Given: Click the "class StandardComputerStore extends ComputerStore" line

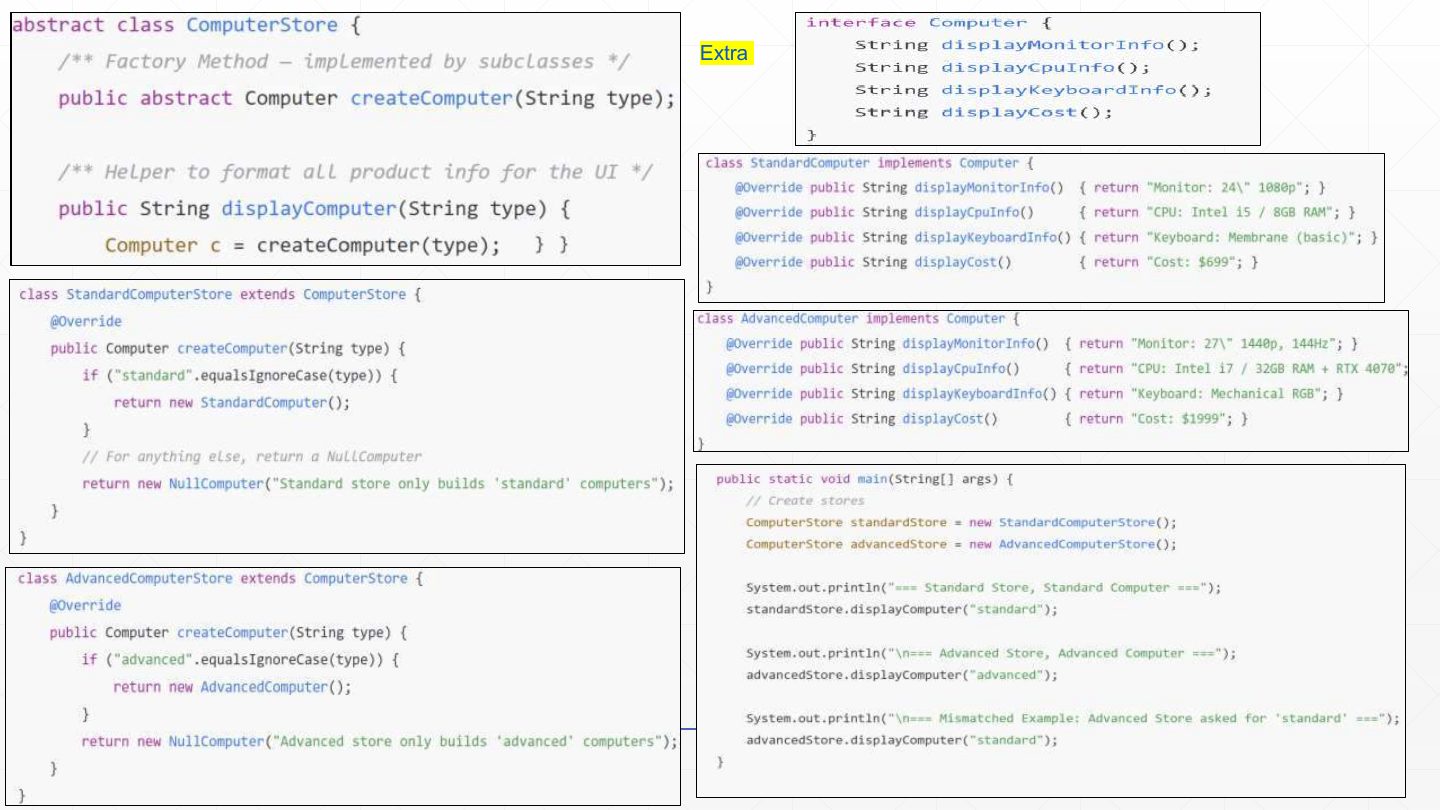Looking at the screenshot, I should tap(219, 295).
